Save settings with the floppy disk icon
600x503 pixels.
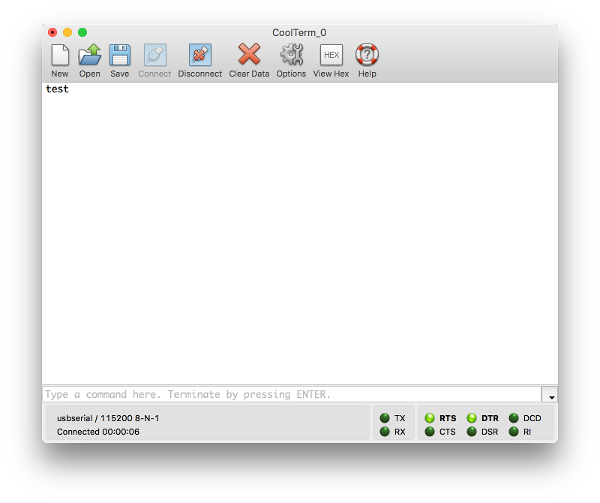coord(120,55)
